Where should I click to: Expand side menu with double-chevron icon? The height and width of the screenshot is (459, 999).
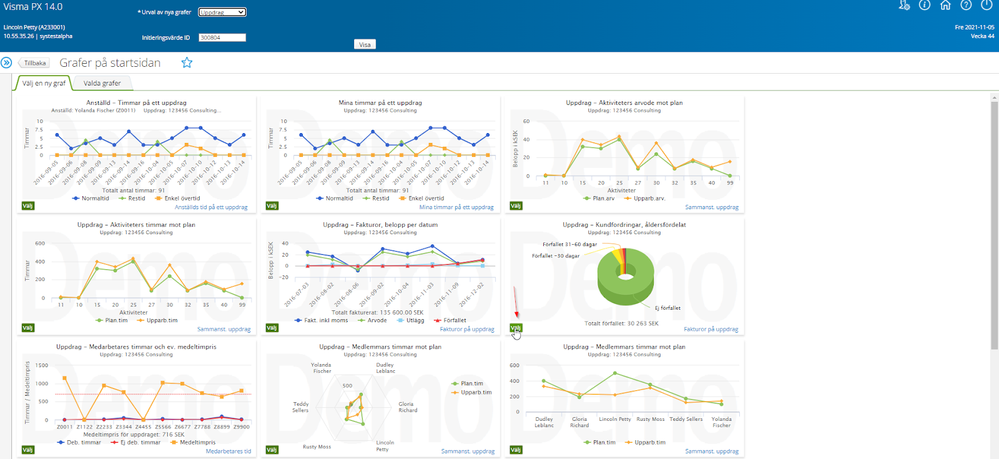pyautogui.click(x=7, y=62)
